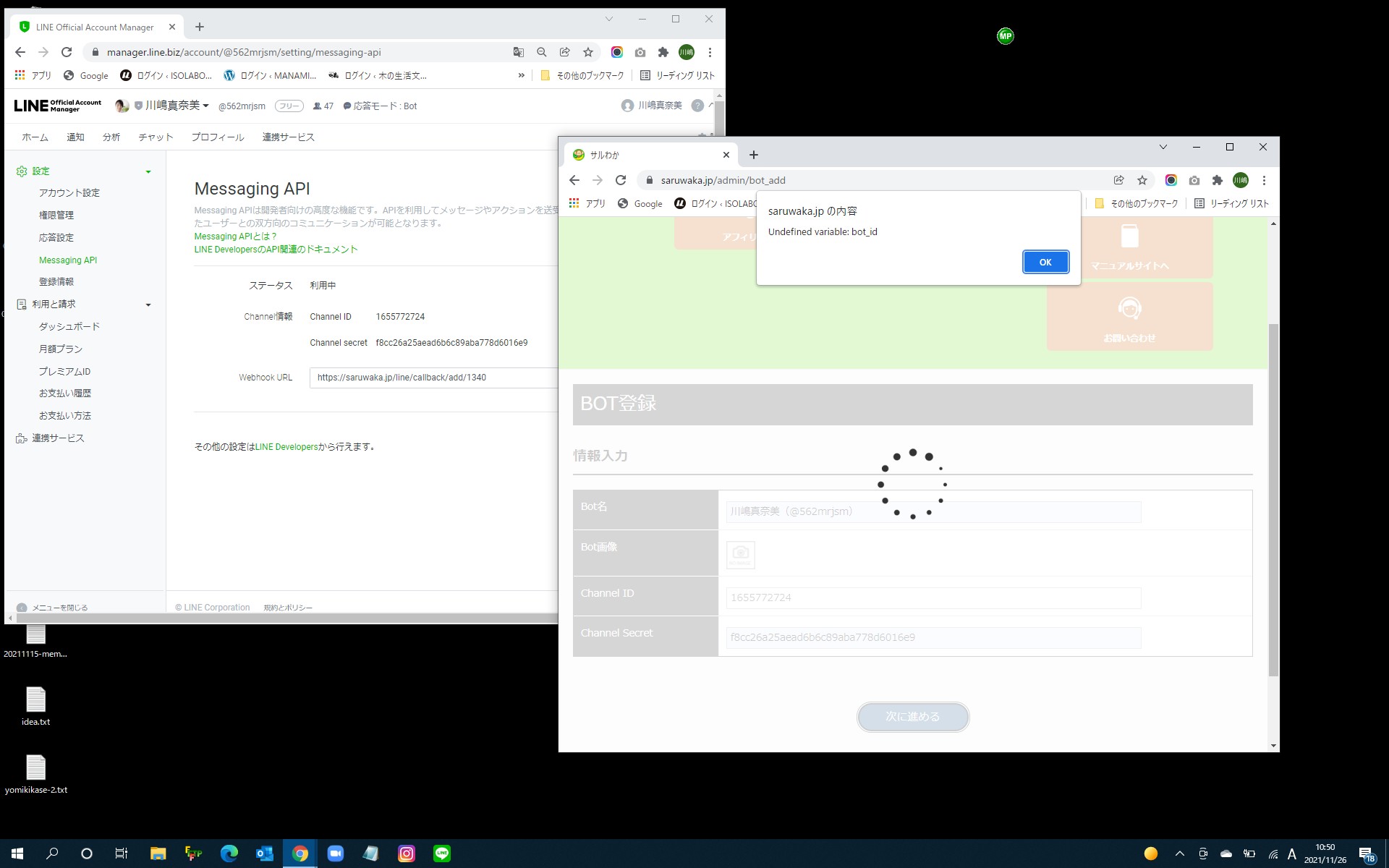The width and height of the screenshot is (1389, 868).
Task: Select アカウント設定 in the sidebar
Action: tap(69, 192)
